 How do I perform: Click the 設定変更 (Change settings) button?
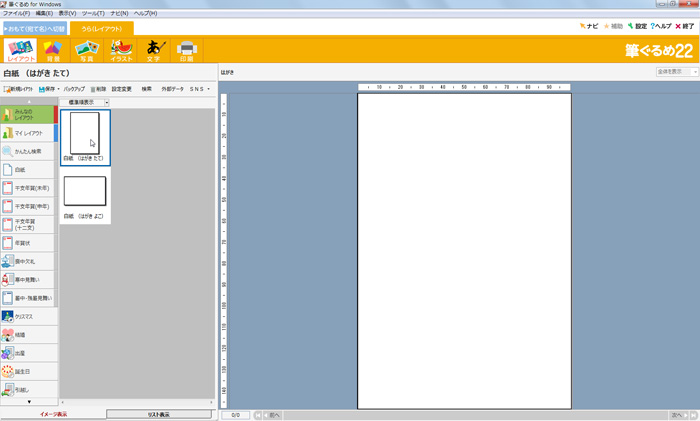[121, 89]
